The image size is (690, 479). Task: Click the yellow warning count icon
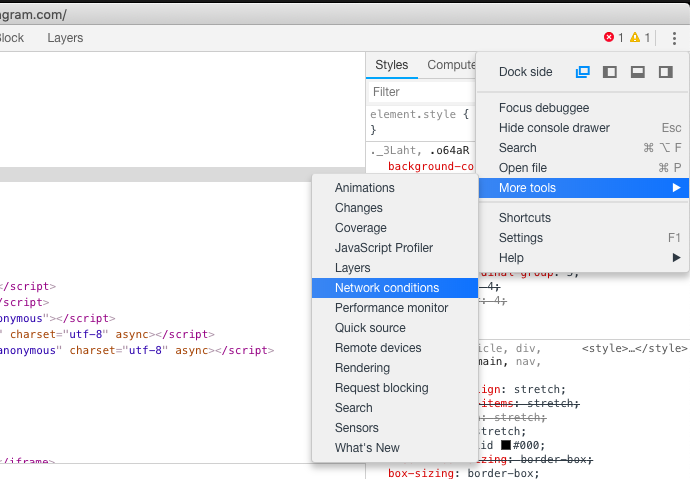coord(637,38)
